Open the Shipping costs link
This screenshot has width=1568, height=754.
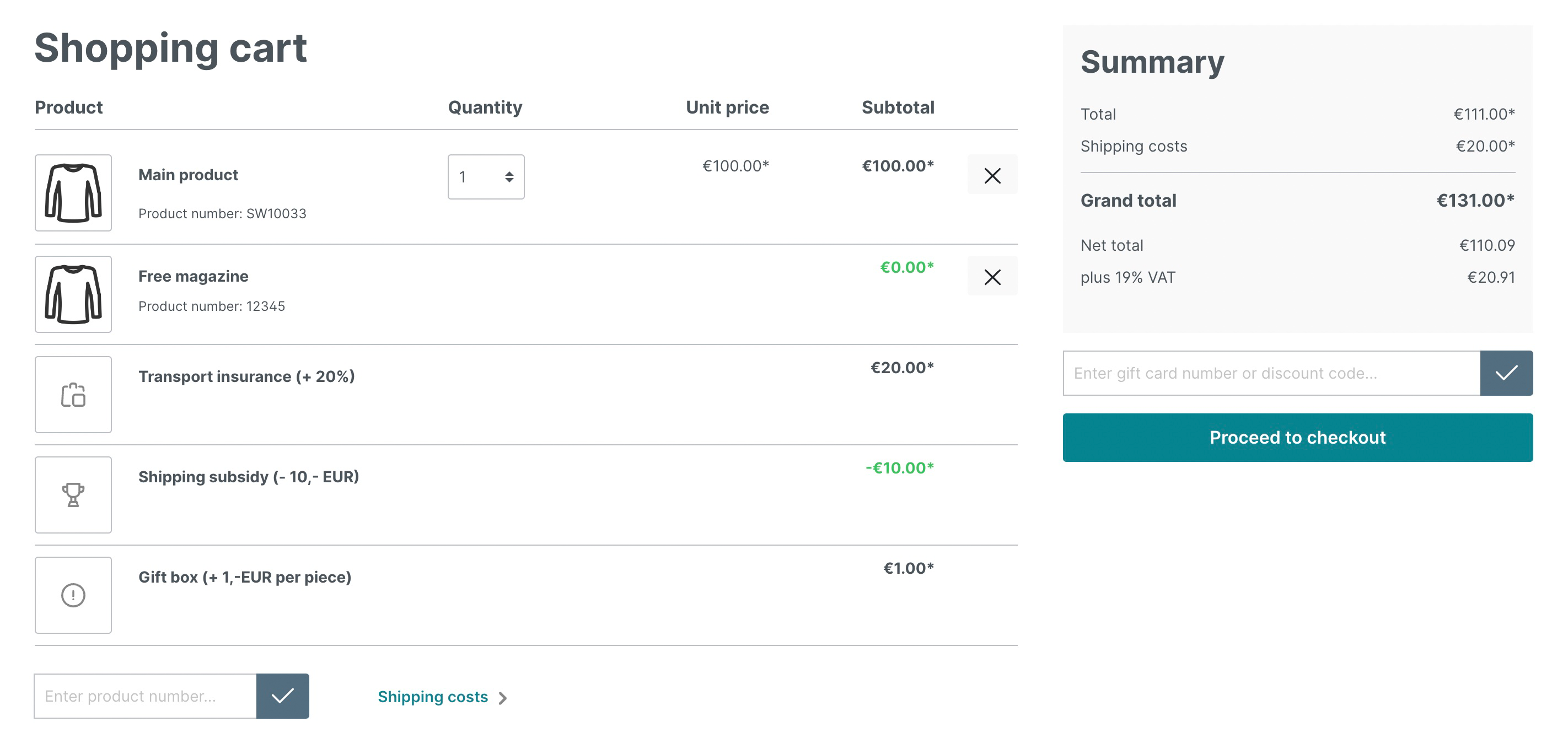(x=433, y=697)
